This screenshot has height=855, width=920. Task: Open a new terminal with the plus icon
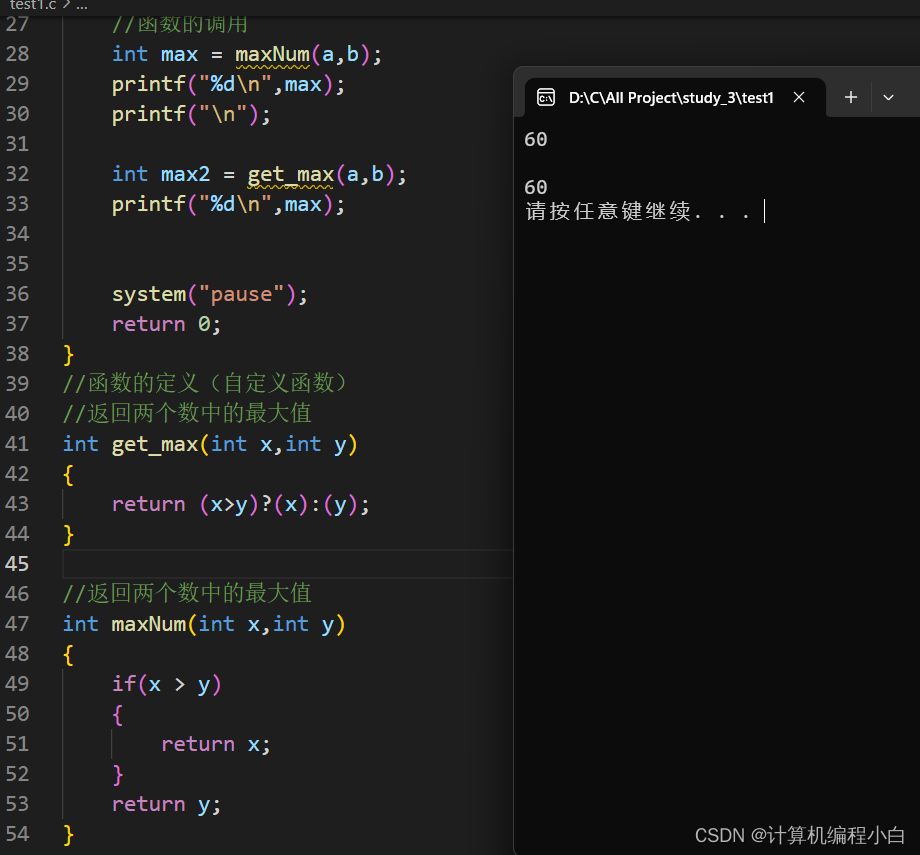click(x=850, y=97)
